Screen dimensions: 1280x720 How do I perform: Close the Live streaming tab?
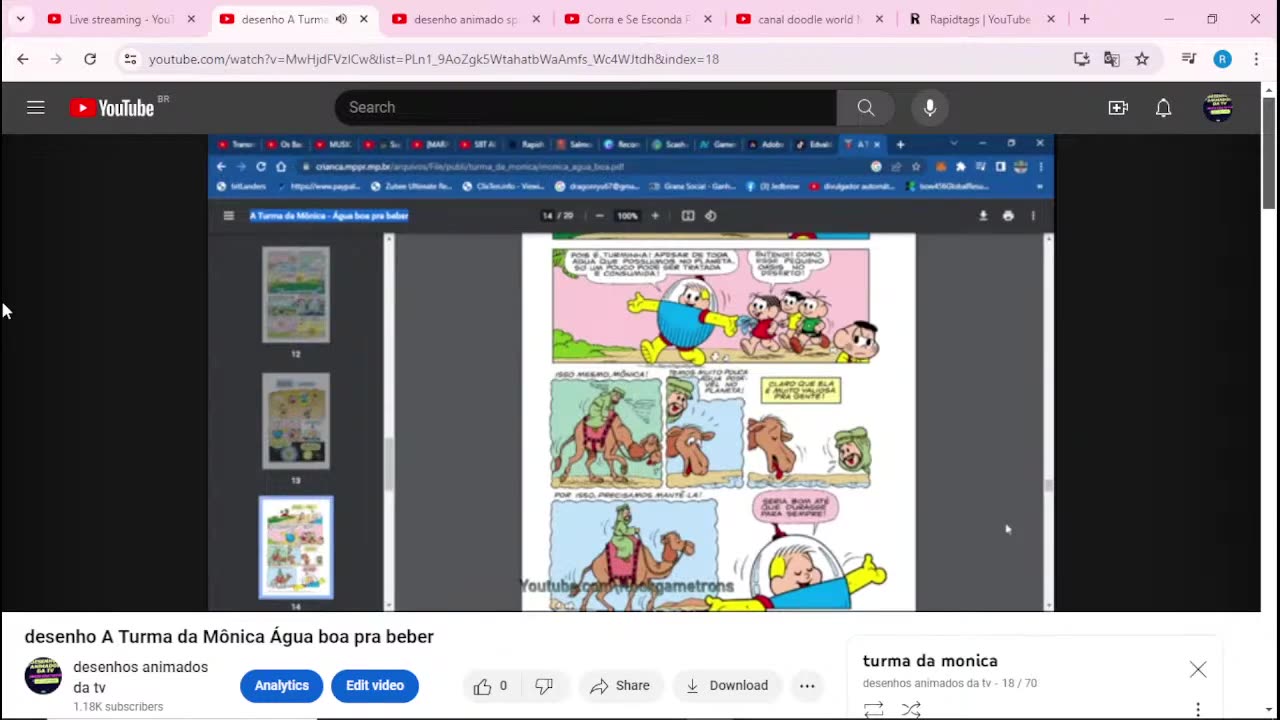tap(191, 19)
